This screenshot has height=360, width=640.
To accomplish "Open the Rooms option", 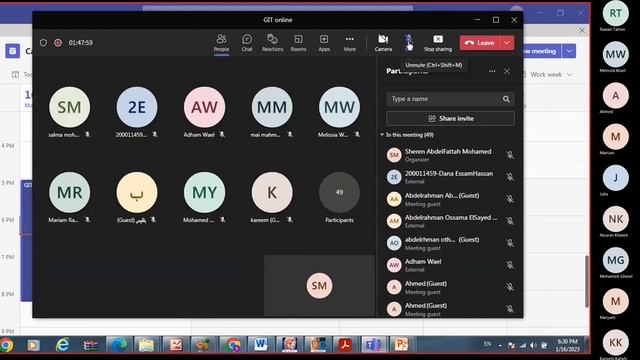I will tap(298, 43).
